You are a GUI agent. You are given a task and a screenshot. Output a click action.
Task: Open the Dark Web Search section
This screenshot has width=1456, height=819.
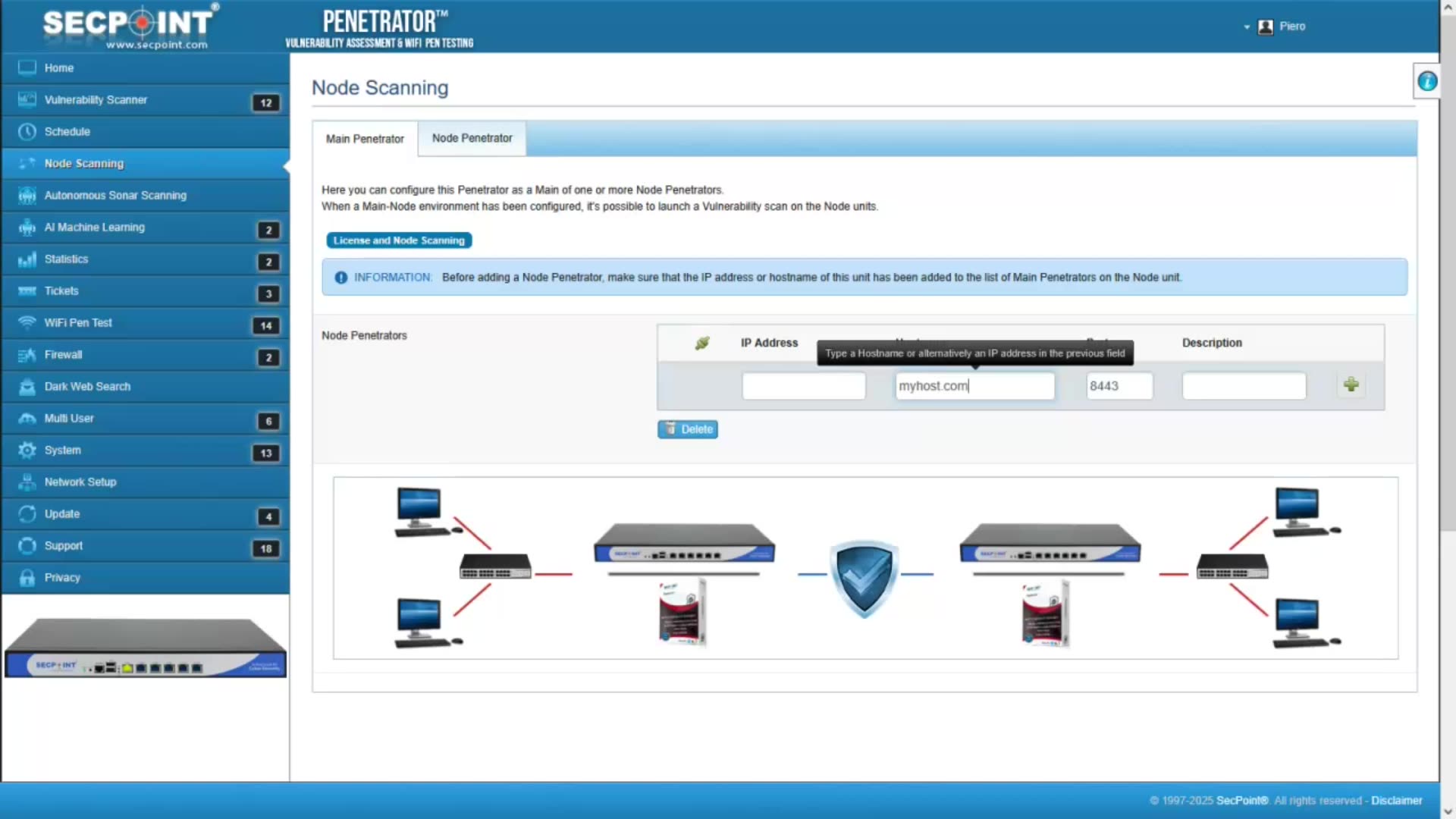pos(86,386)
